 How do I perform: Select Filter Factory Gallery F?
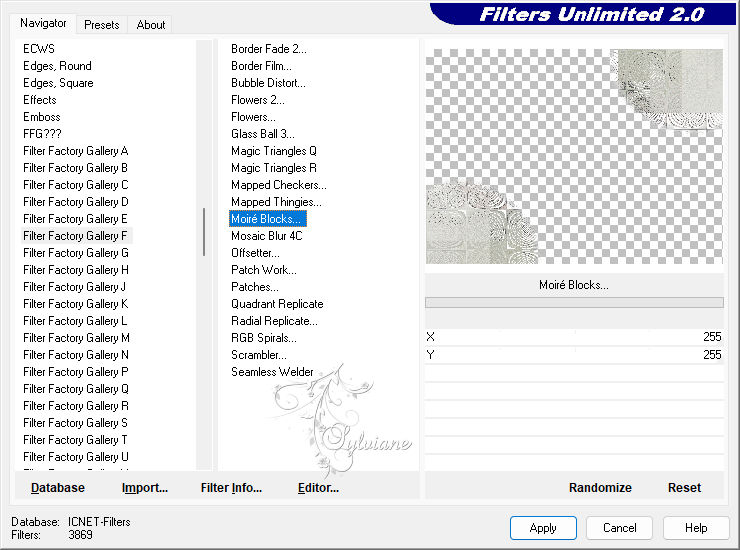coord(76,236)
